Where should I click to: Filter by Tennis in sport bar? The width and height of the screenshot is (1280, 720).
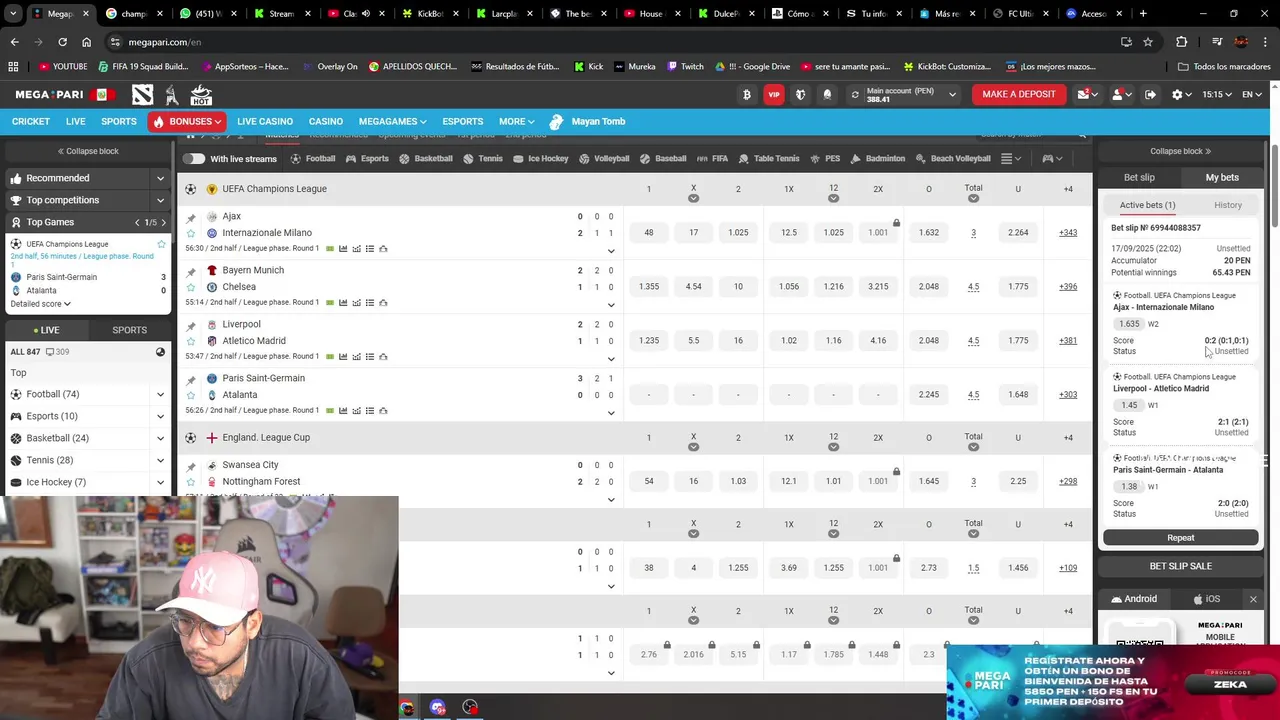coord(483,158)
